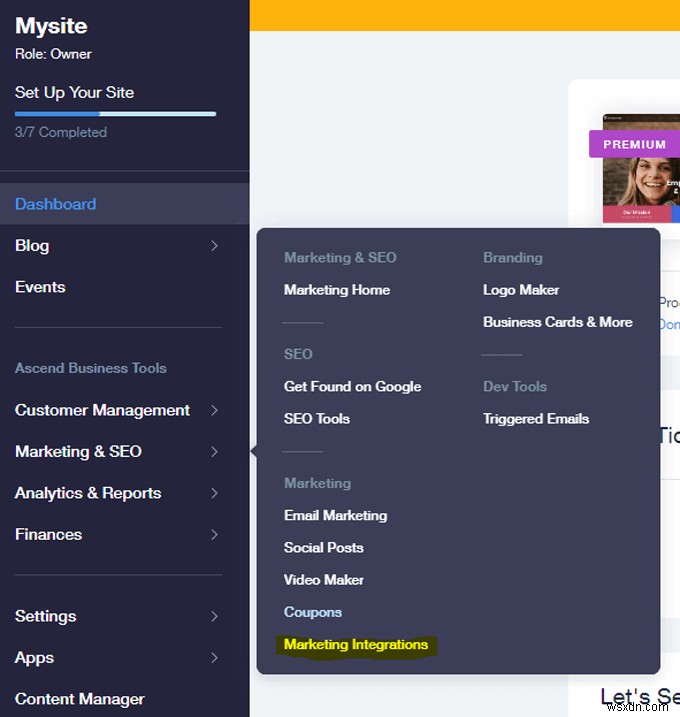
Task: Click Set Up Your Site heading
Action: [75, 93]
